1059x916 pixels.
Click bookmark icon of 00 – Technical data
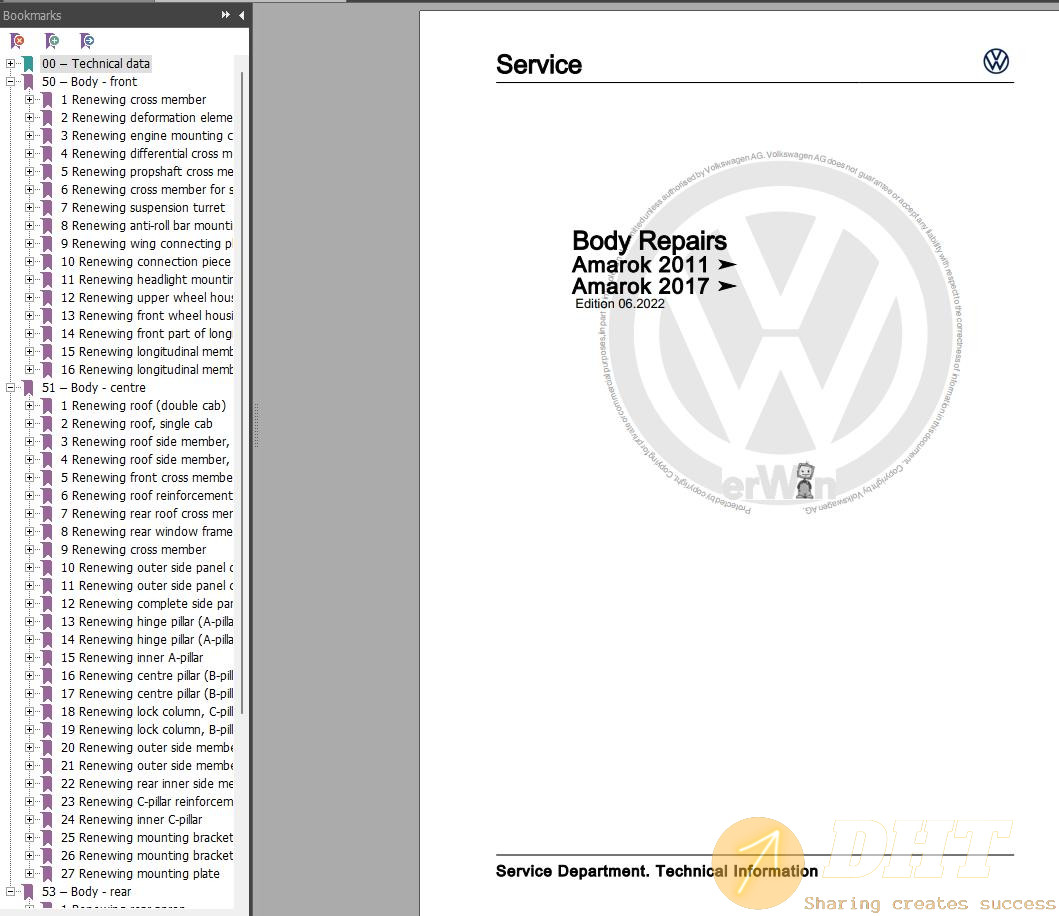pyautogui.click(x=28, y=63)
